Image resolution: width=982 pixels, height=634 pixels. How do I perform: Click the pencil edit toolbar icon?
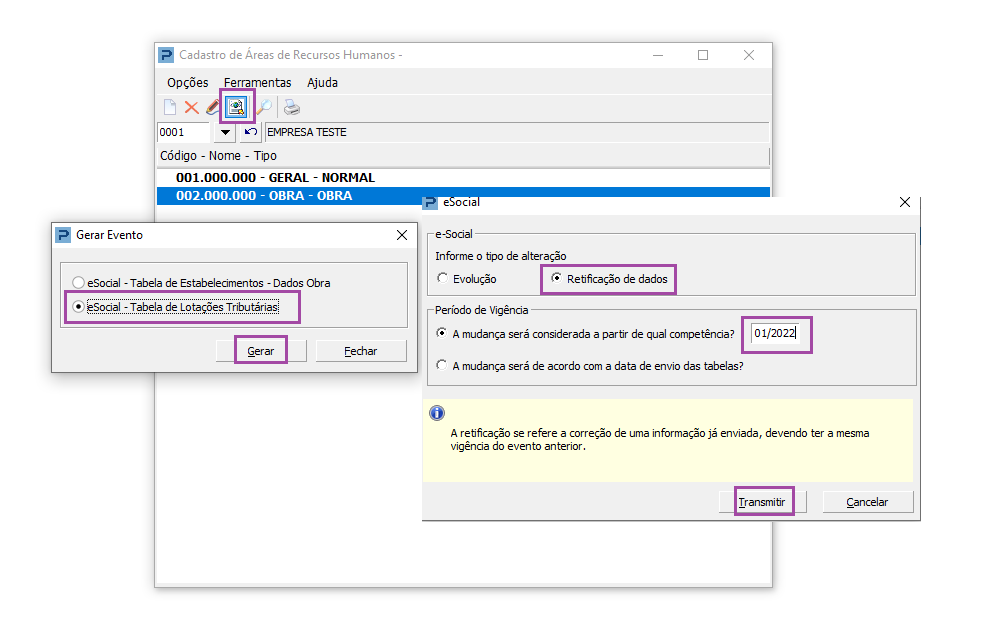[x=212, y=108]
